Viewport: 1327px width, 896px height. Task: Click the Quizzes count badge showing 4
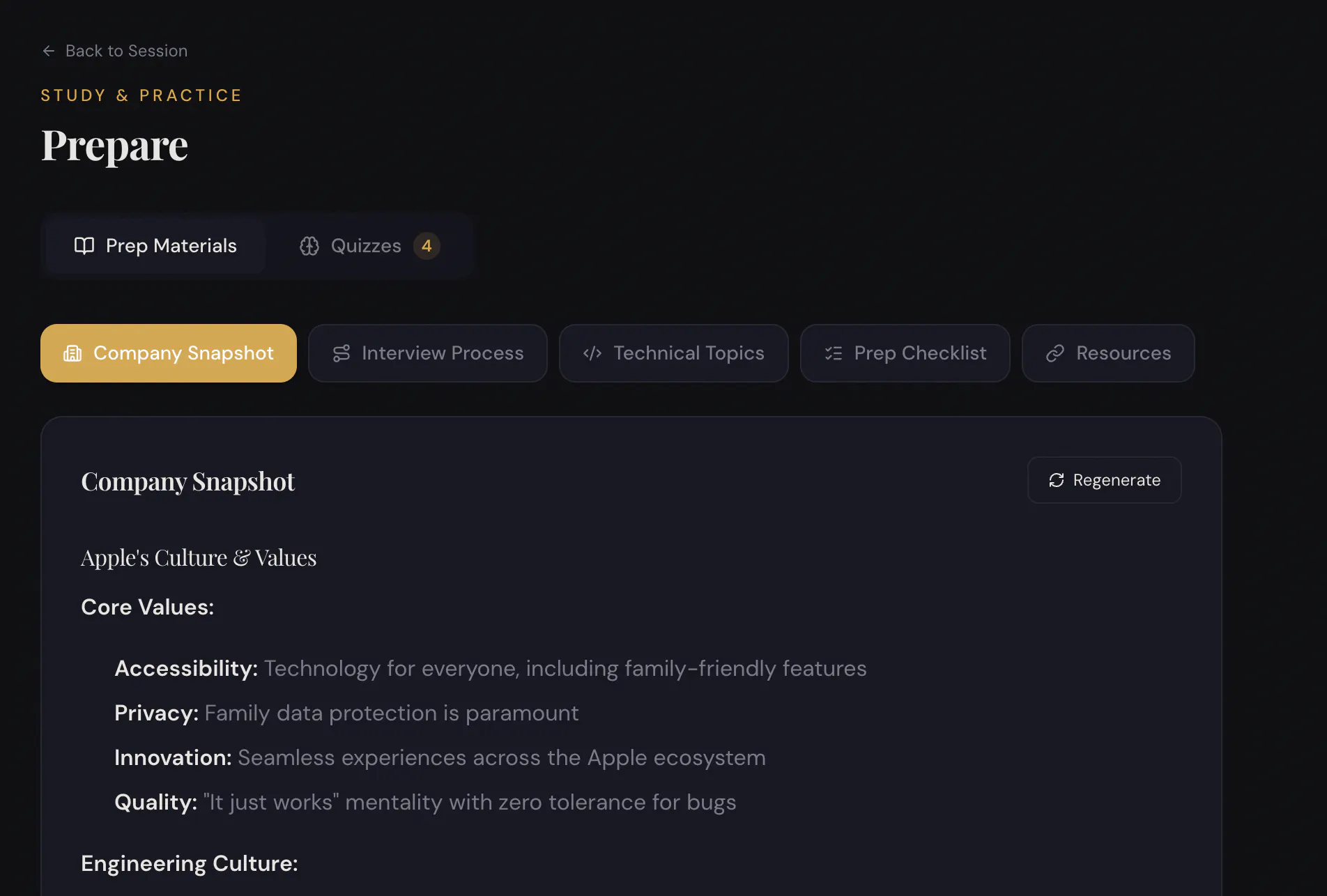[427, 246]
